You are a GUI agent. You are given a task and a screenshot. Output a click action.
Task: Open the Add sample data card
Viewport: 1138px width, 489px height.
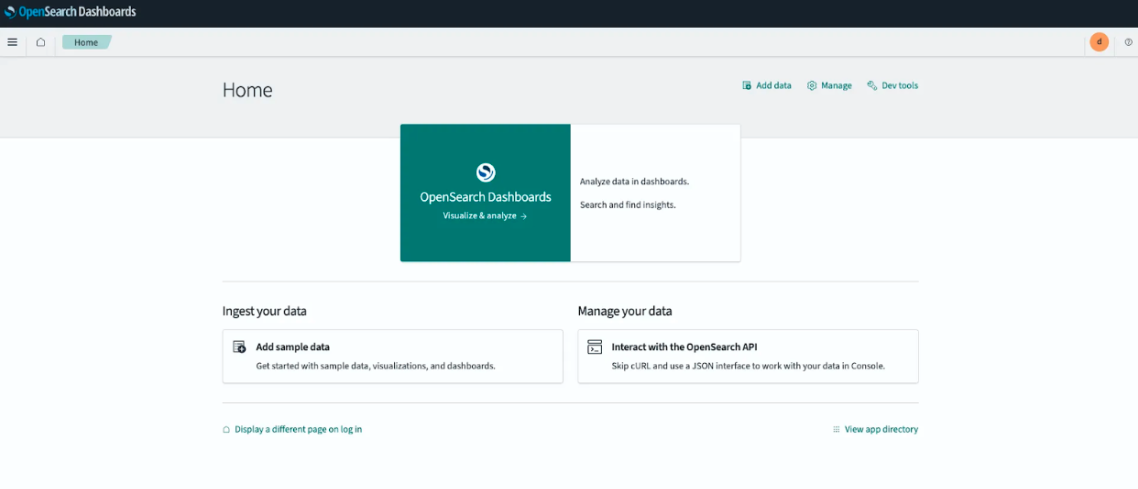[x=393, y=356]
